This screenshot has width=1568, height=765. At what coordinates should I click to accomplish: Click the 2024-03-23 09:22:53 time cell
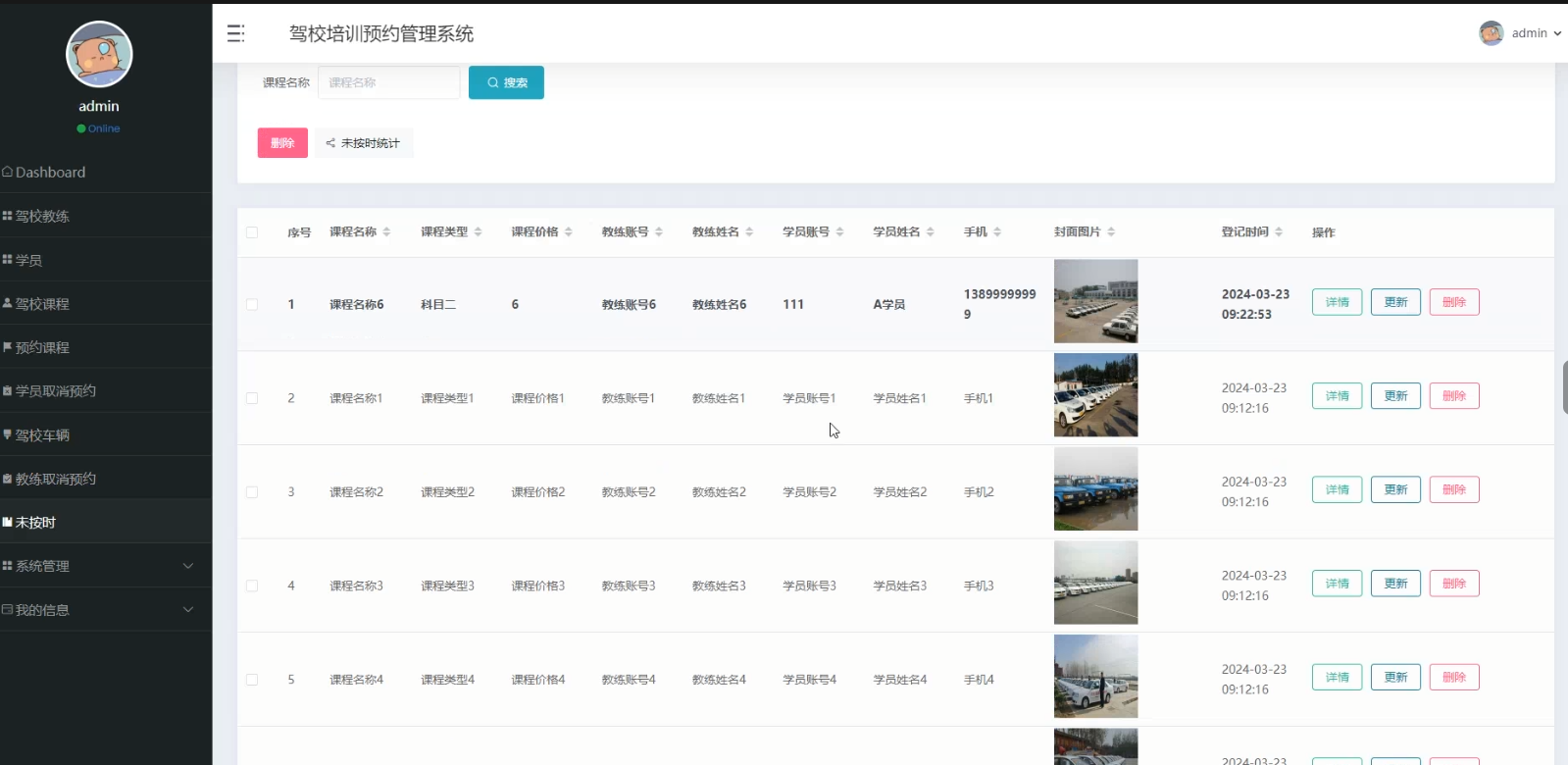tap(1255, 304)
